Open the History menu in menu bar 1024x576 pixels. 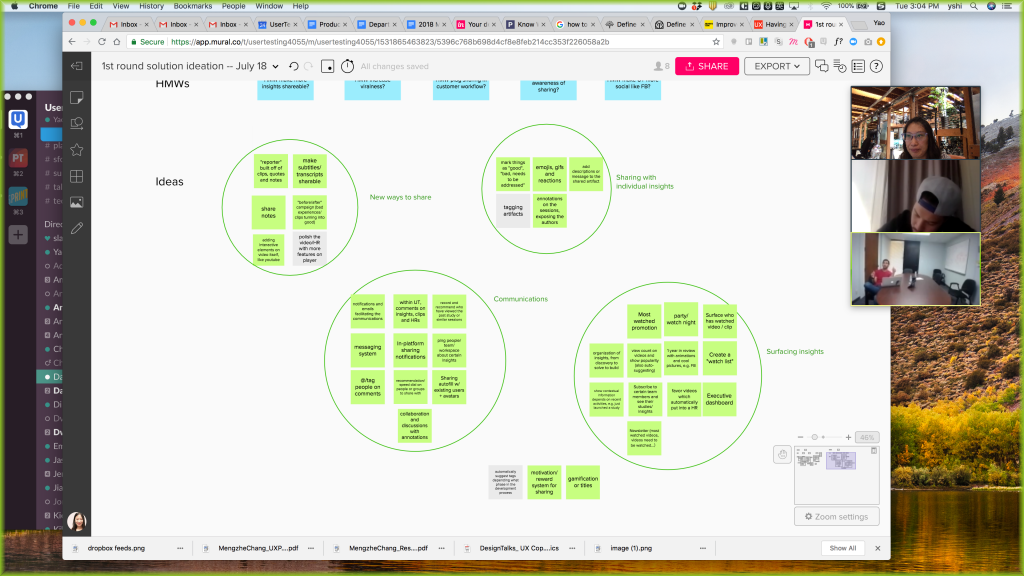pyautogui.click(x=152, y=6)
